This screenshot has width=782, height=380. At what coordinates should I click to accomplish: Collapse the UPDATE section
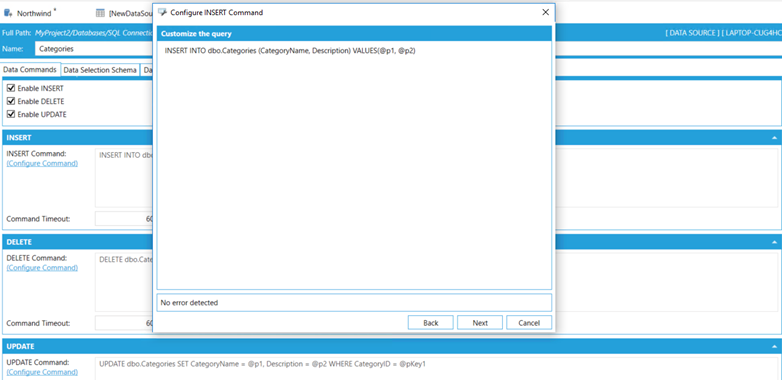click(774, 346)
